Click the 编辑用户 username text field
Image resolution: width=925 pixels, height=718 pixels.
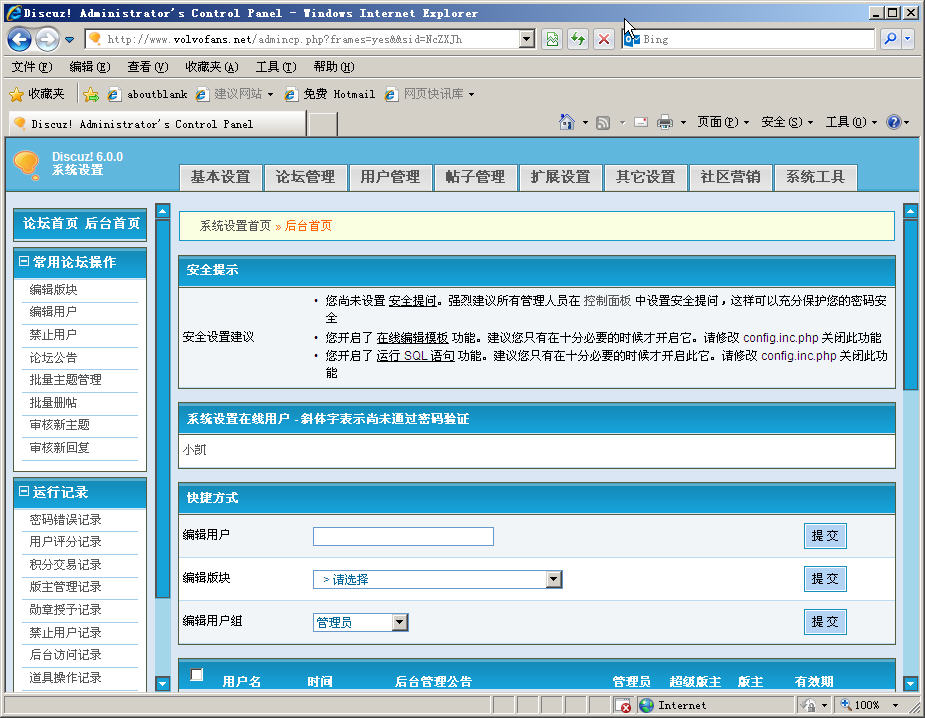[404, 536]
